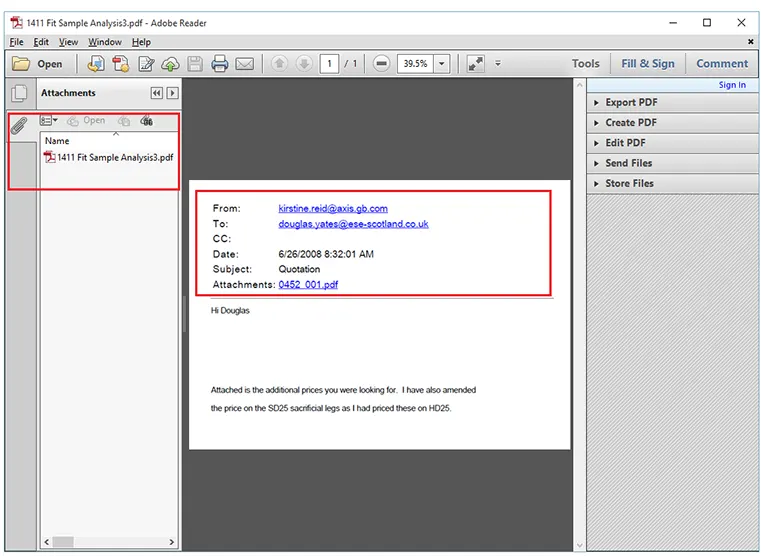Click the Sign document pen icon
Screen dimensions: 761x556
[x=146, y=64]
